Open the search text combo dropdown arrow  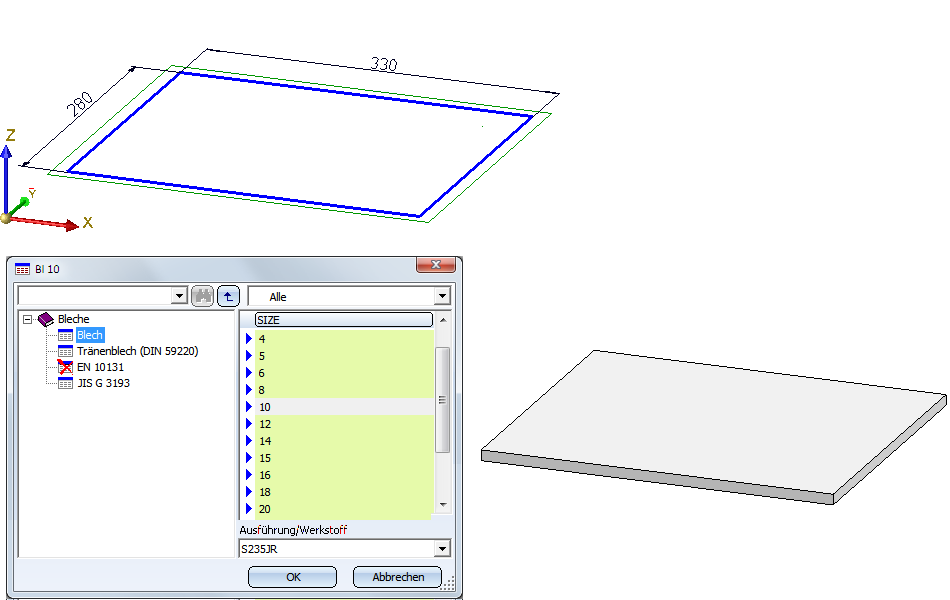click(179, 296)
